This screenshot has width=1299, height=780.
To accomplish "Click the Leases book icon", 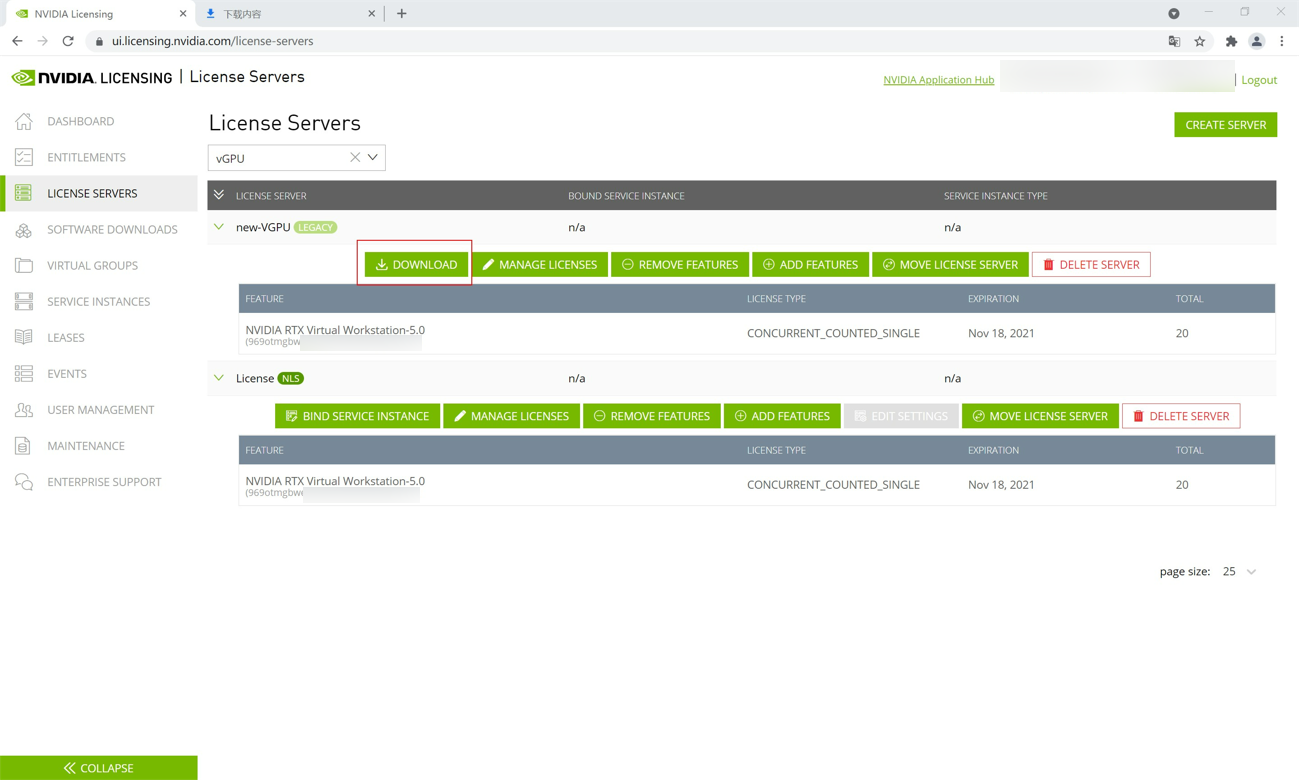I will 24,337.
